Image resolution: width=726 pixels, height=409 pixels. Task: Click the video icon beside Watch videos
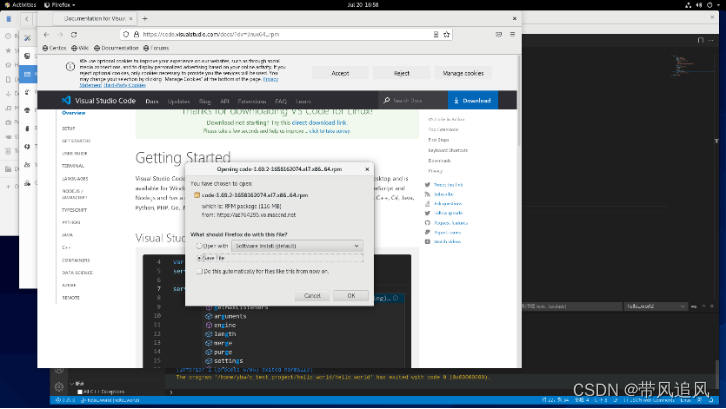click(427, 242)
